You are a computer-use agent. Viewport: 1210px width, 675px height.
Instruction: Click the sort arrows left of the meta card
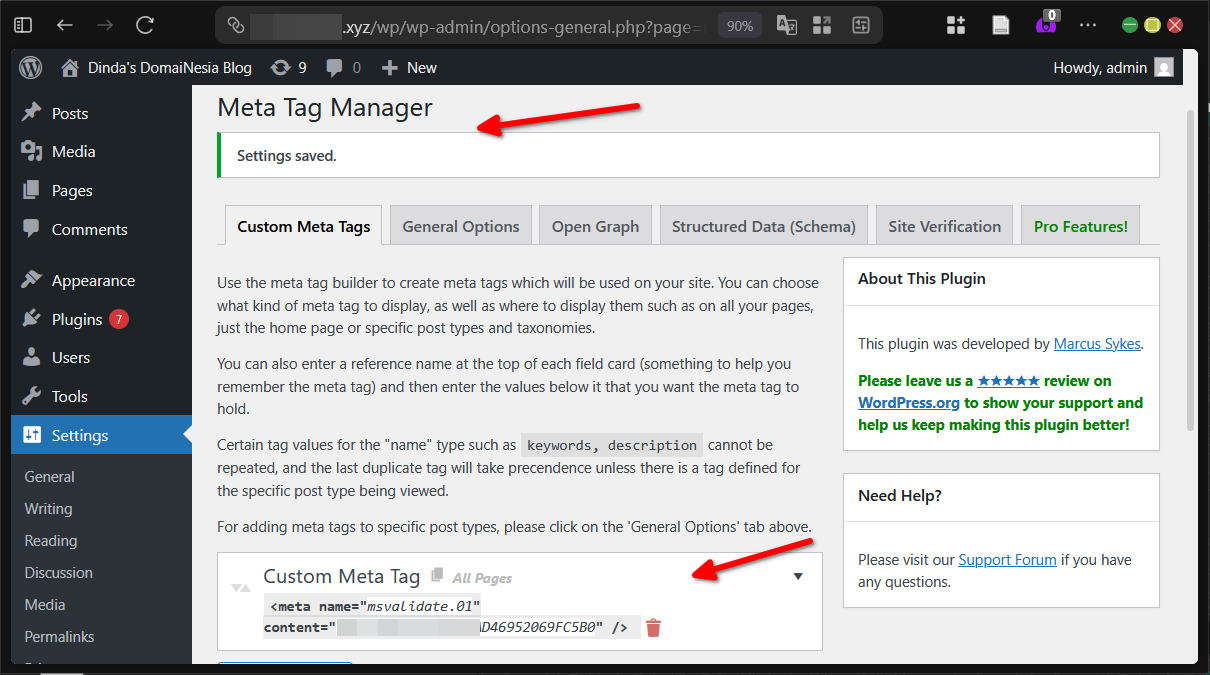(x=240, y=590)
